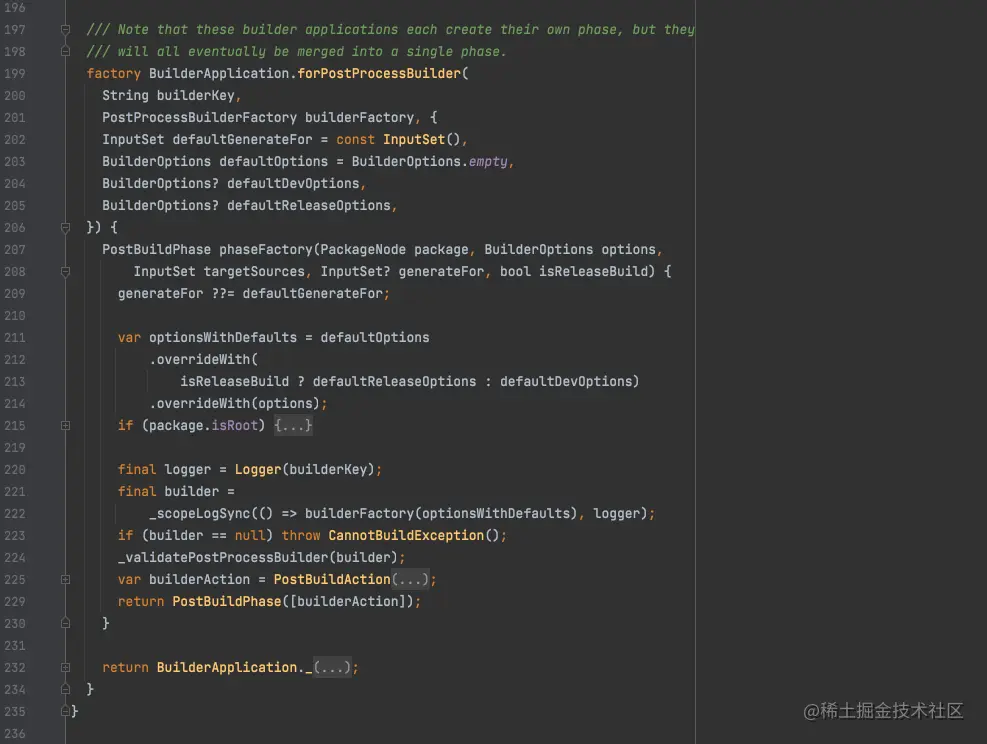Expand PostBuildAction fold at line 225
This screenshot has height=744, width=987.
pyautogui.click(x=65, y=579)
